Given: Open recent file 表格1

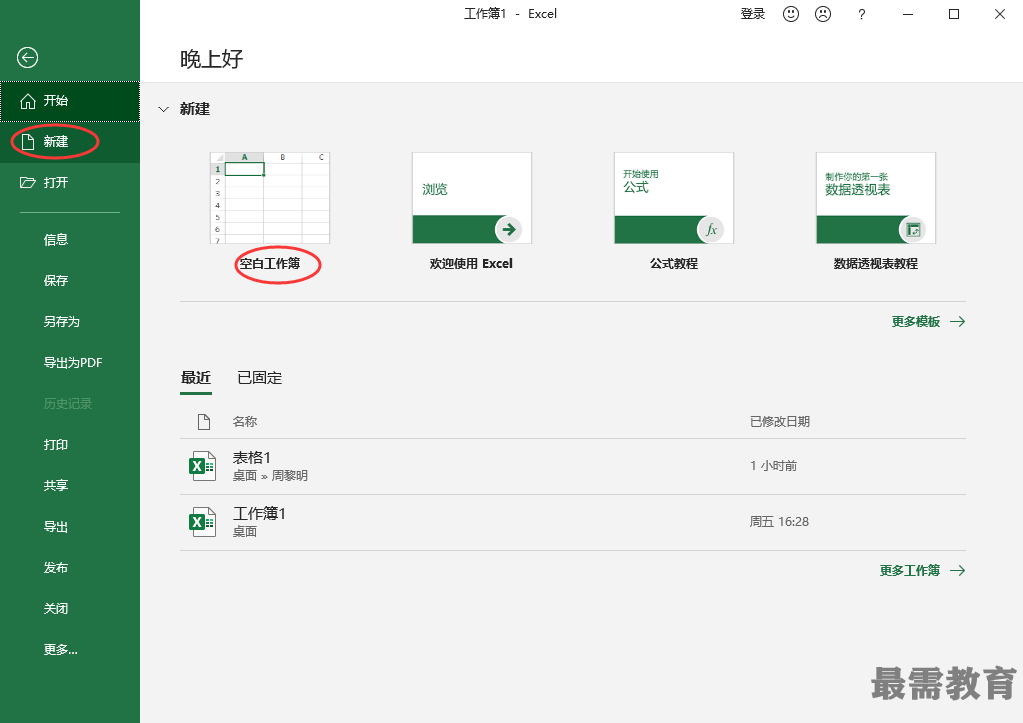Looking at the screenshot, I should (573, 467).
